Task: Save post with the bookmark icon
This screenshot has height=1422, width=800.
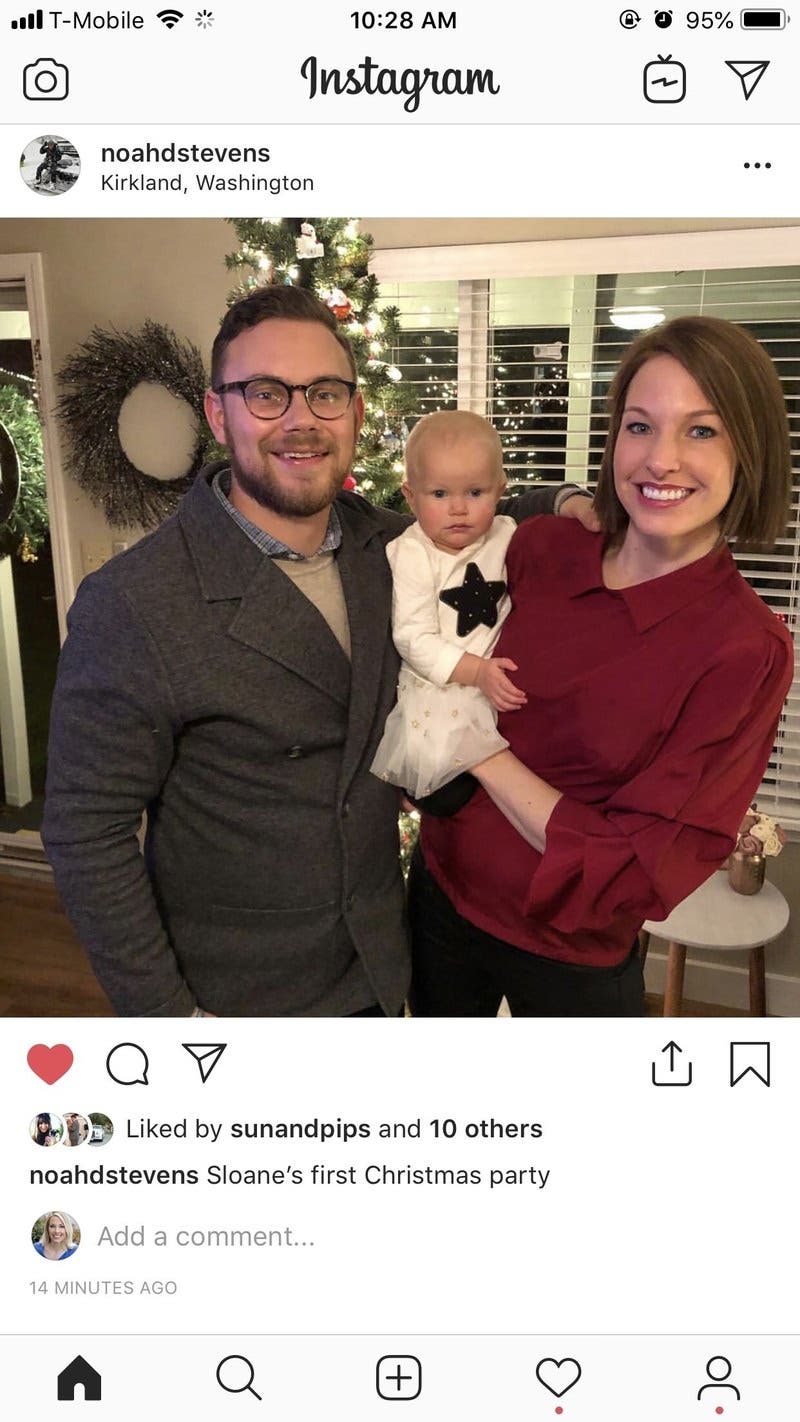Action: click(x=750, y=1064)
